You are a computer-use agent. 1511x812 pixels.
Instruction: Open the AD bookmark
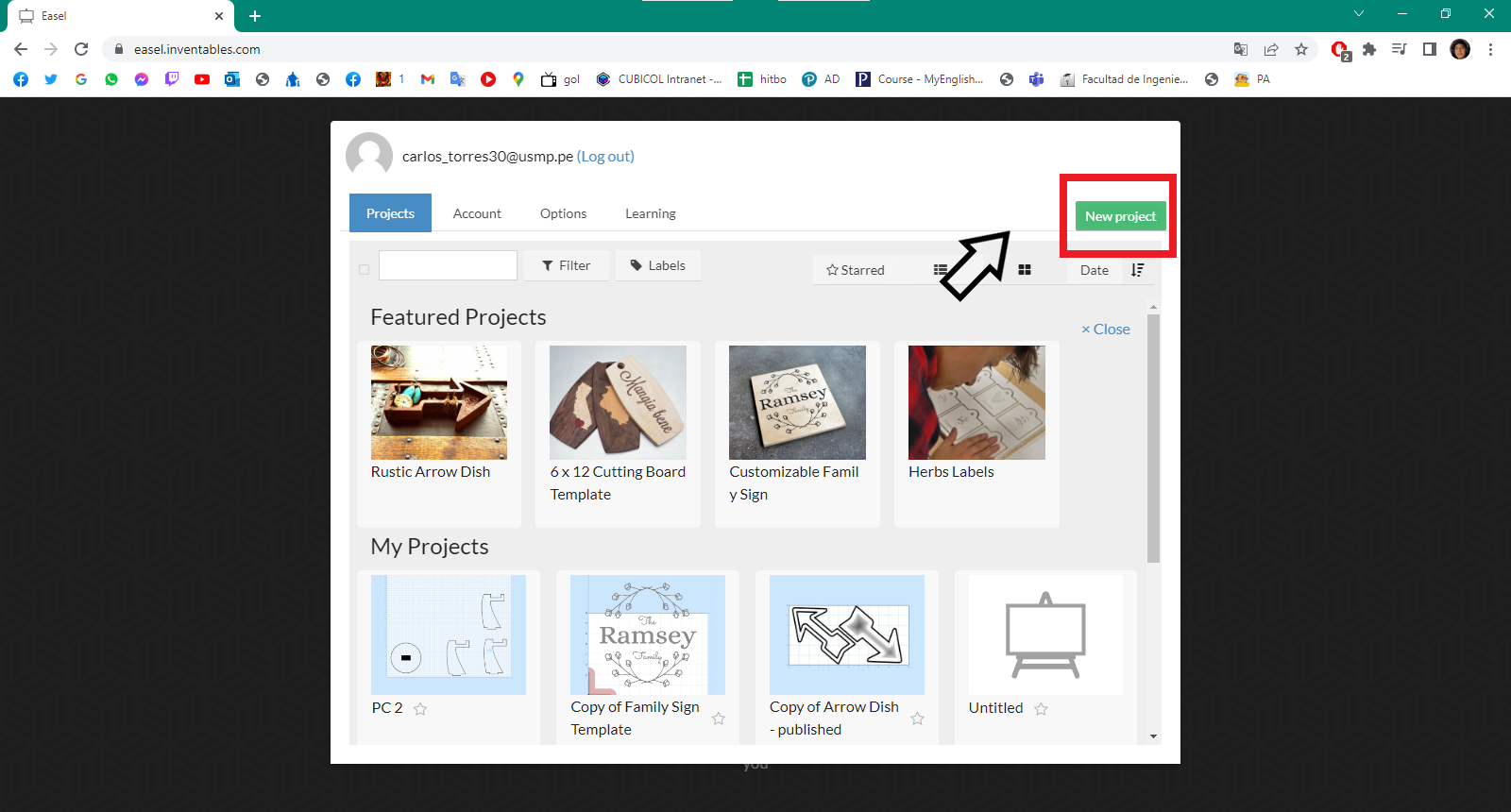[x=821, y=79]
